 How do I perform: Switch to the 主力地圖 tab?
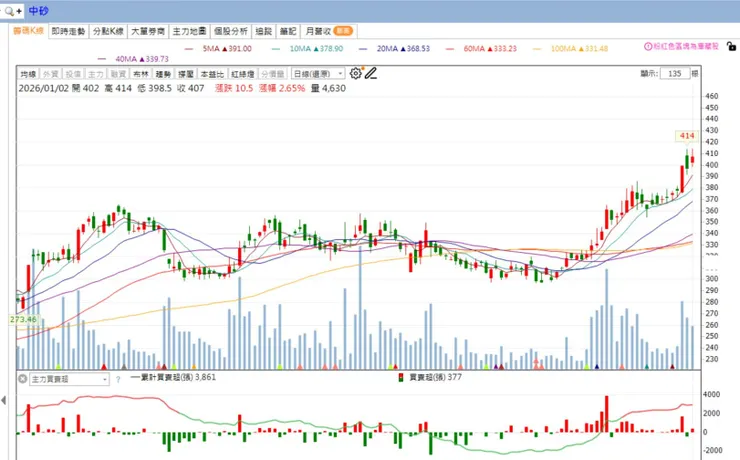point(189,31)
